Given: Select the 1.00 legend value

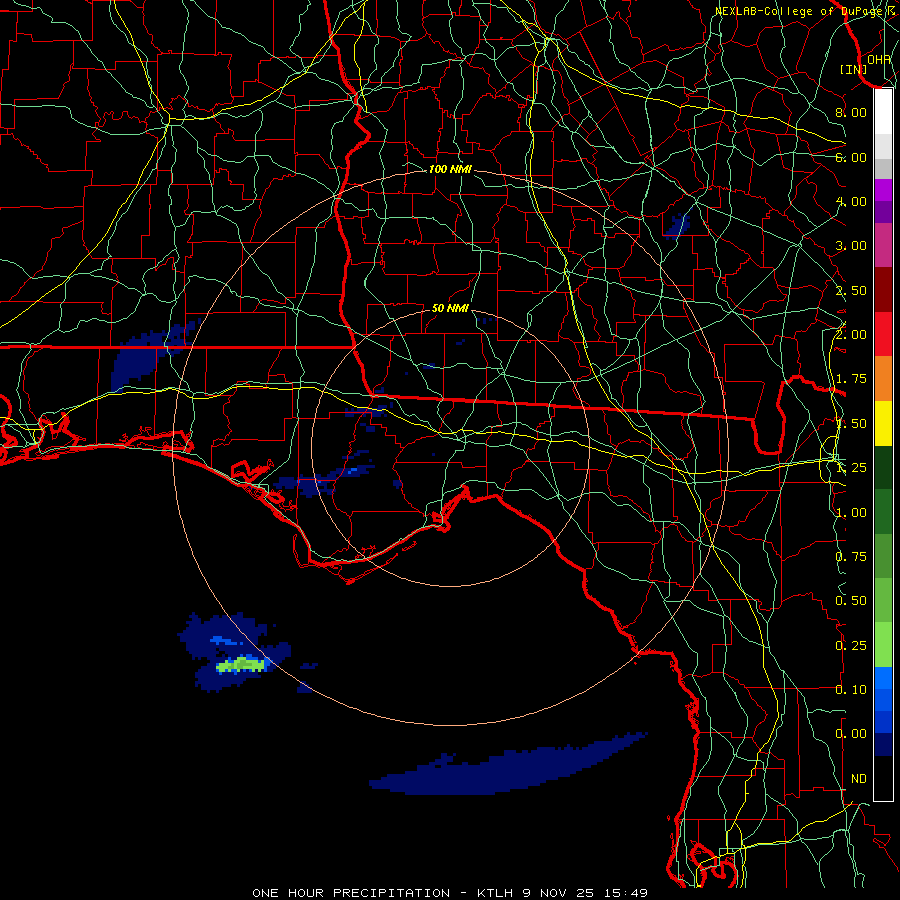Looking at the screenshot, I should [x=851, y=513].
